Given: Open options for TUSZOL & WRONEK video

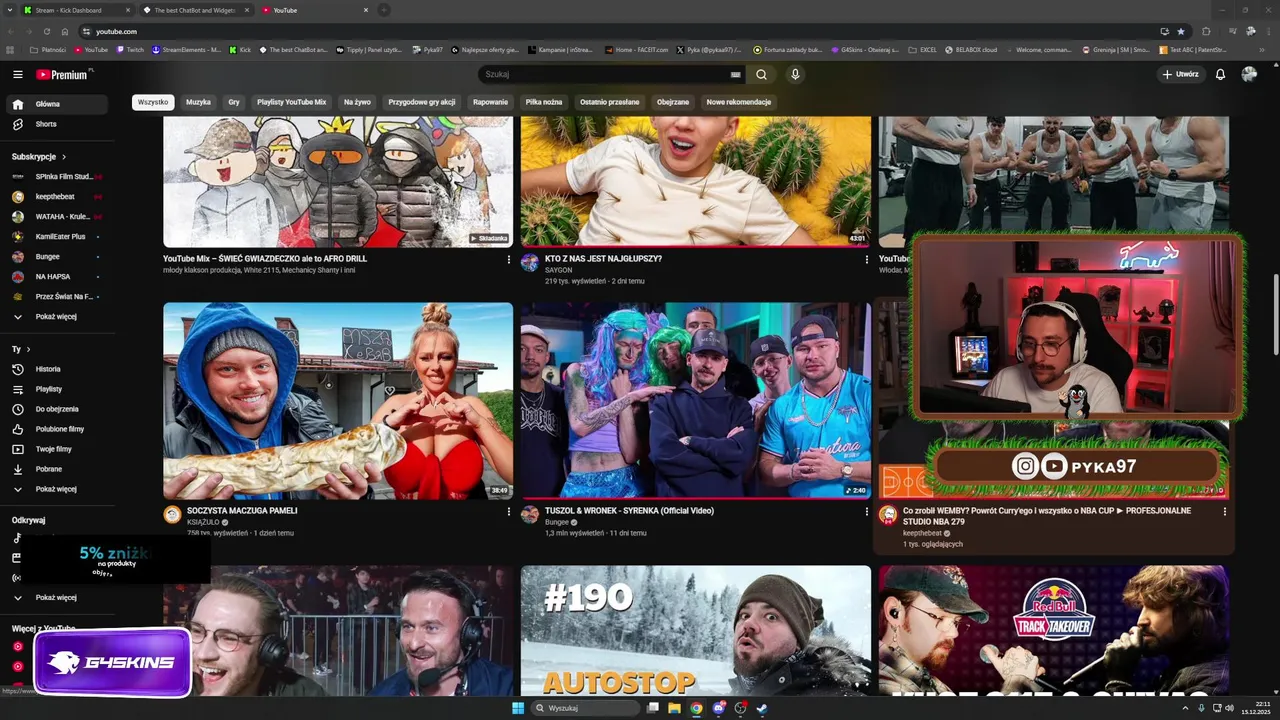Looking at the screenshot, I should (867, 511).
